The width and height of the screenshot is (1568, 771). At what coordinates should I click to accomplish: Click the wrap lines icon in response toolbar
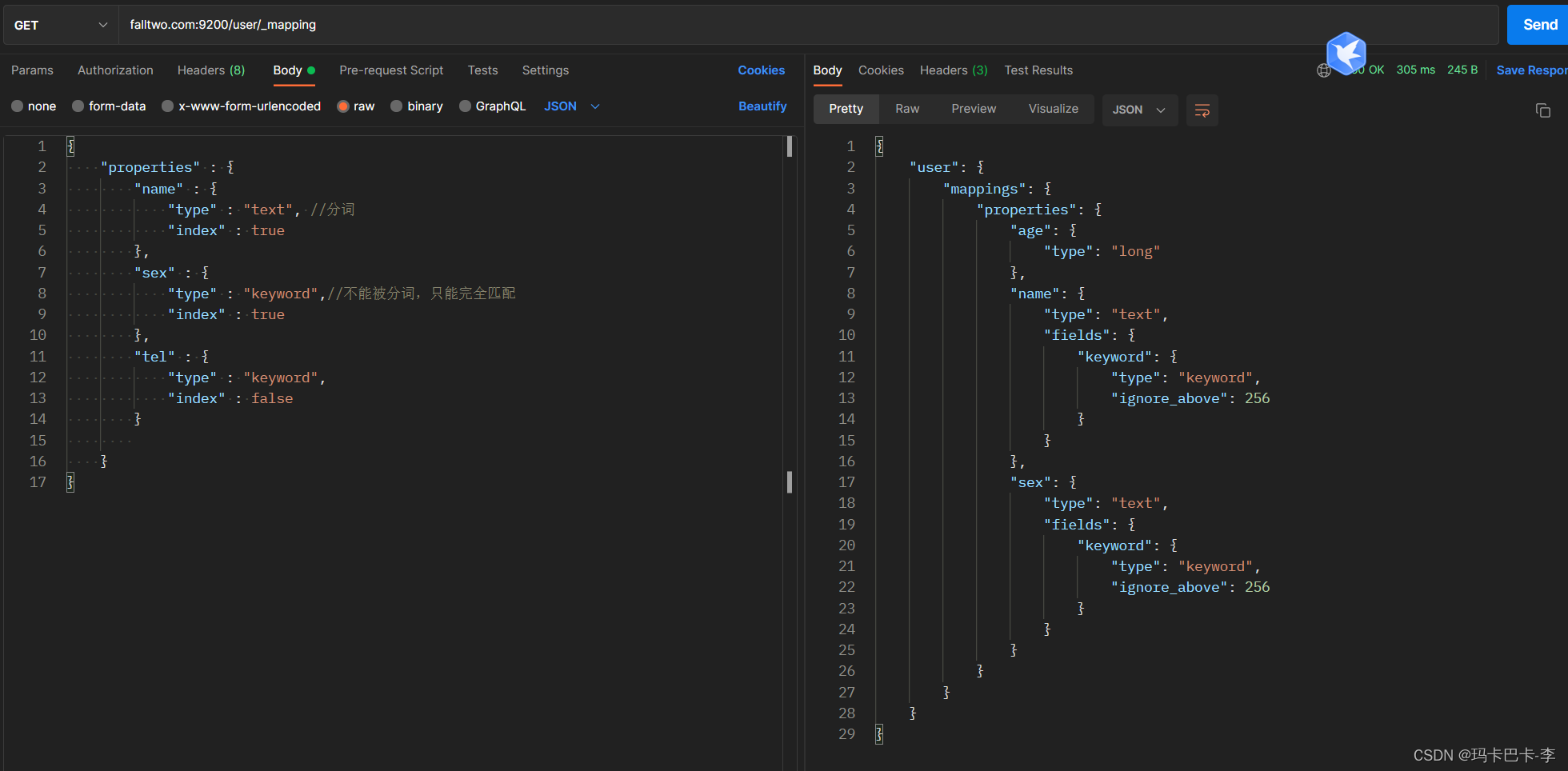(x=1202, y=110)
